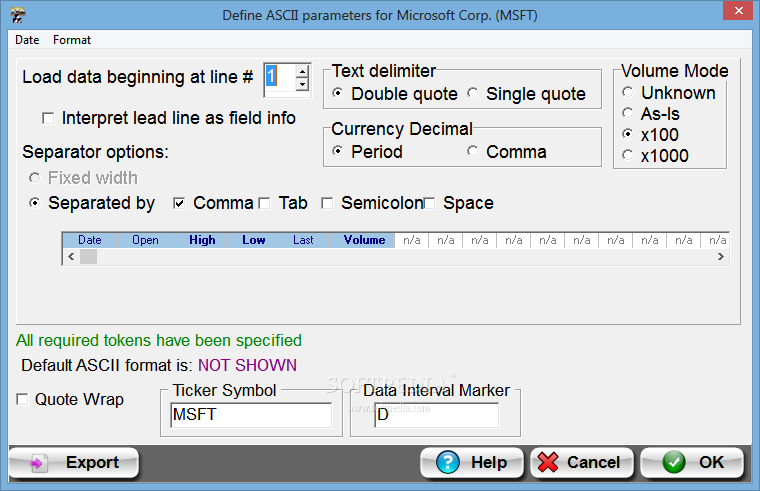Click the Export button
760x491 pixels.
(74, 462)
